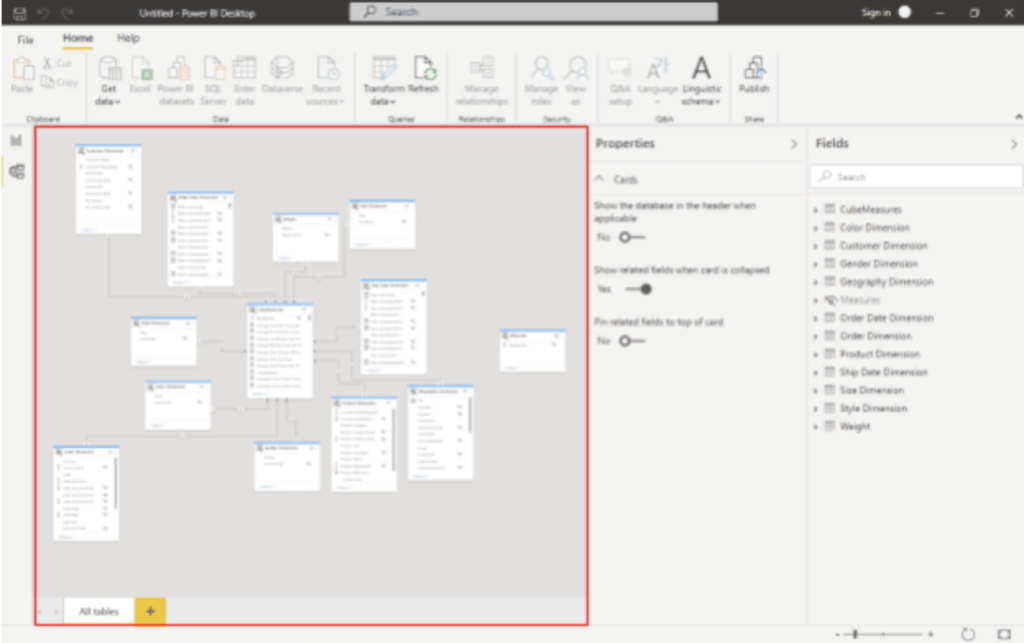
Task: Click the title bar Search box
Action: [534, 12]
